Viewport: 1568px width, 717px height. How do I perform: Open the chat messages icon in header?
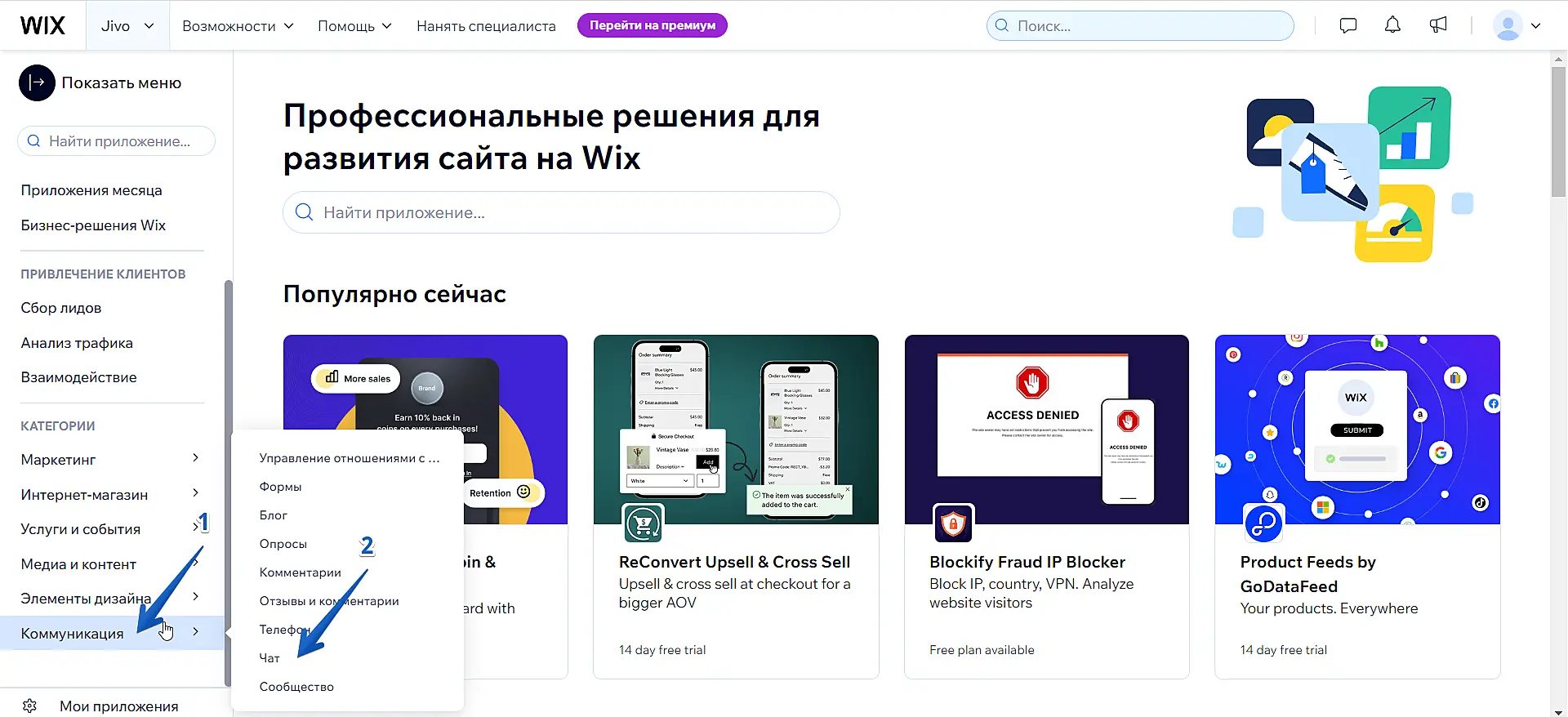pos(1348,25)
